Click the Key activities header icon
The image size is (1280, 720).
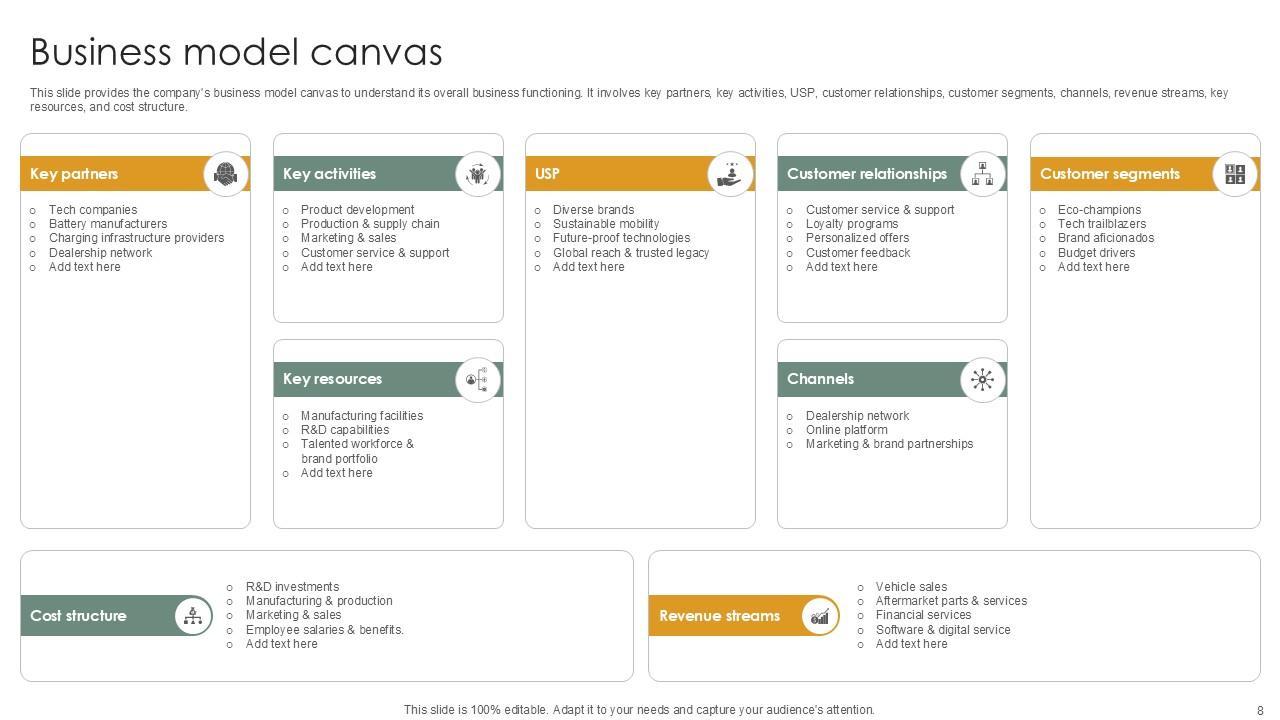click(478, 174)
